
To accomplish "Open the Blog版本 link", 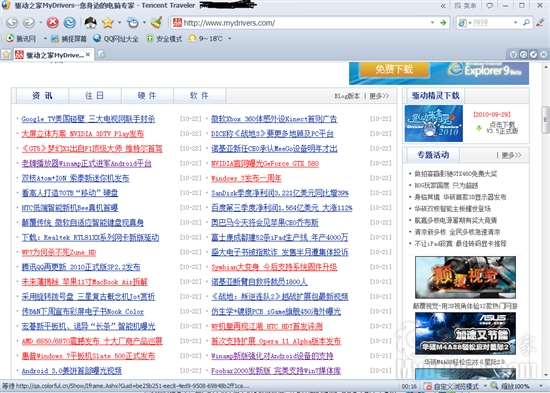I will [347, 96].
